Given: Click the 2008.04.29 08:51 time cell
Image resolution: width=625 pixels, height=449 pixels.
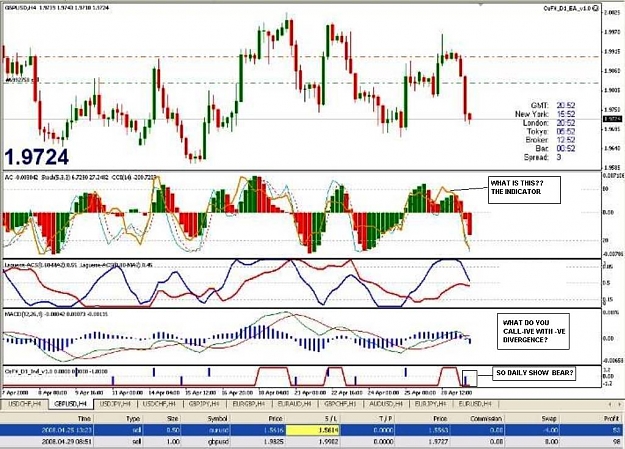Looking at the screenshot, I should (x=67, y=441).
